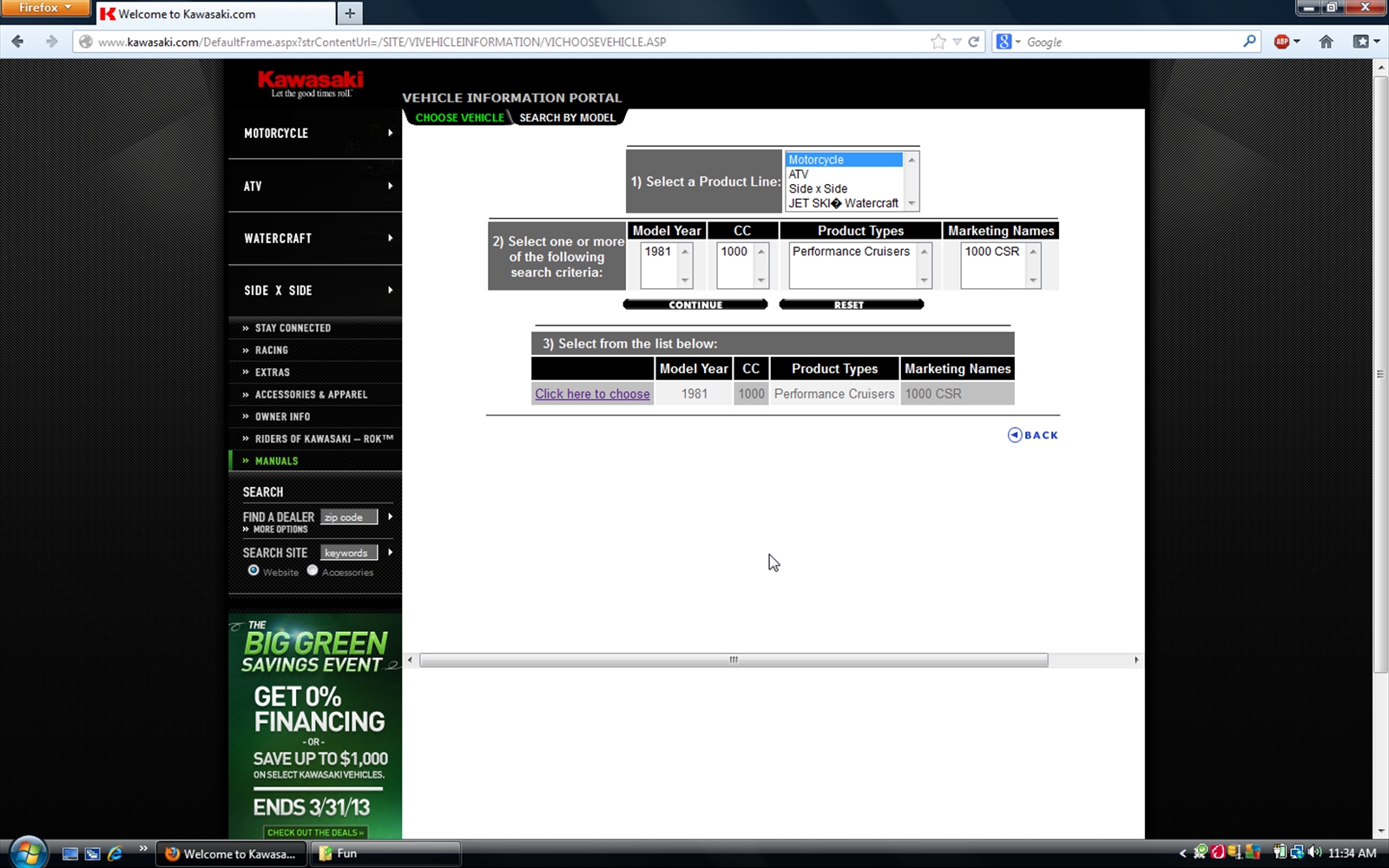
Task: Click the Adblock Plus toolbar icon
Action: pos(1281,42)
